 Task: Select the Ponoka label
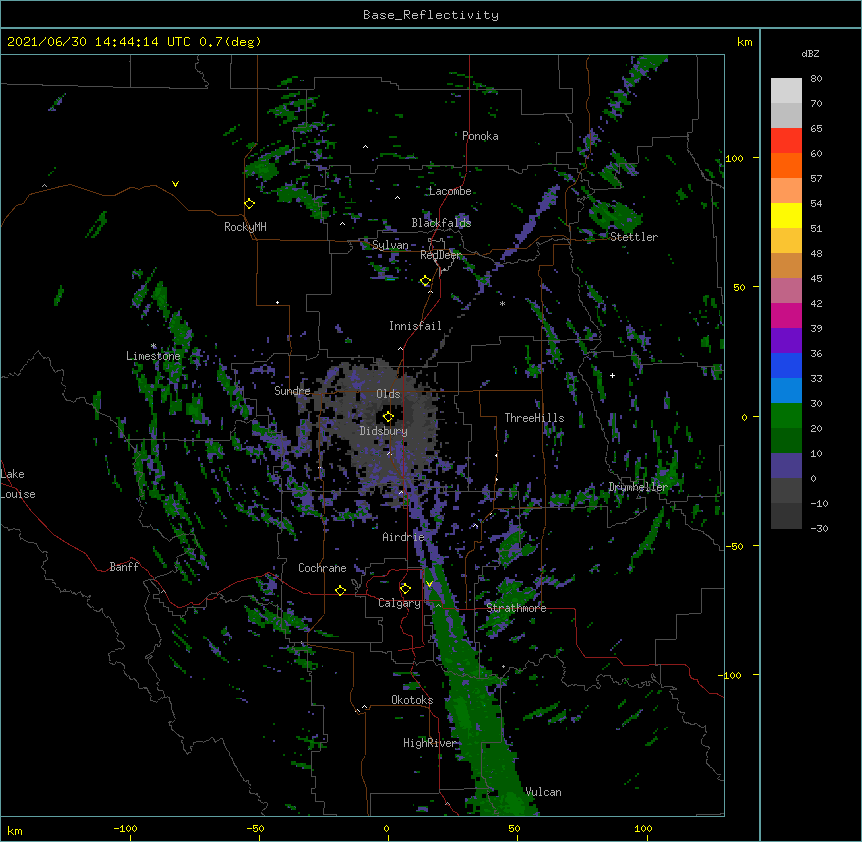coord(480,136)
